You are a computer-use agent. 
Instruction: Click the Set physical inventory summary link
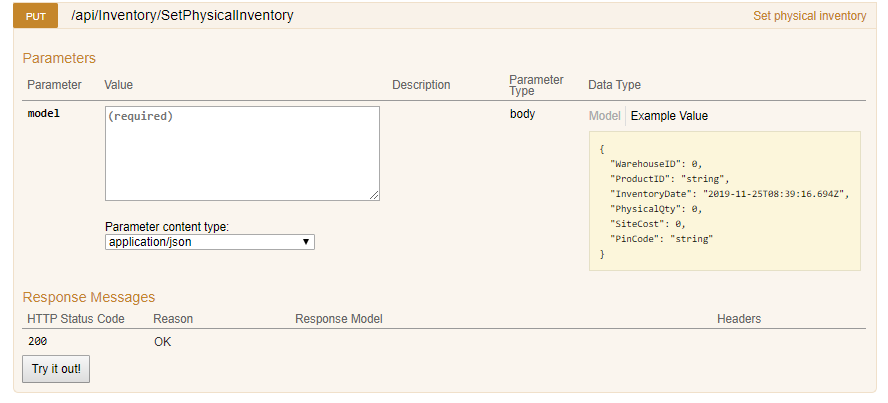[809, 16]
